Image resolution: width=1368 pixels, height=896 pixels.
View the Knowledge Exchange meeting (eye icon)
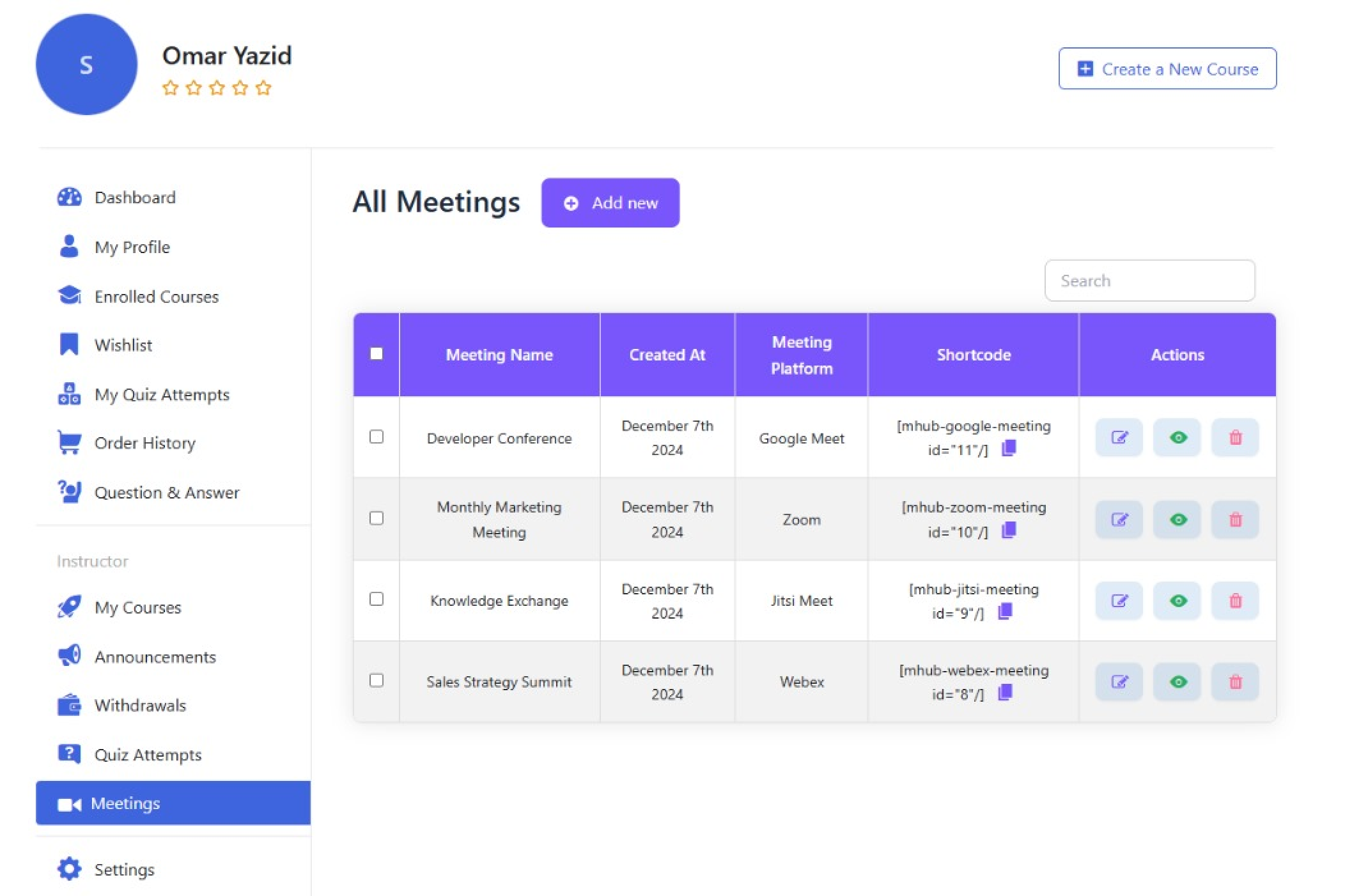pos(1178,601)
